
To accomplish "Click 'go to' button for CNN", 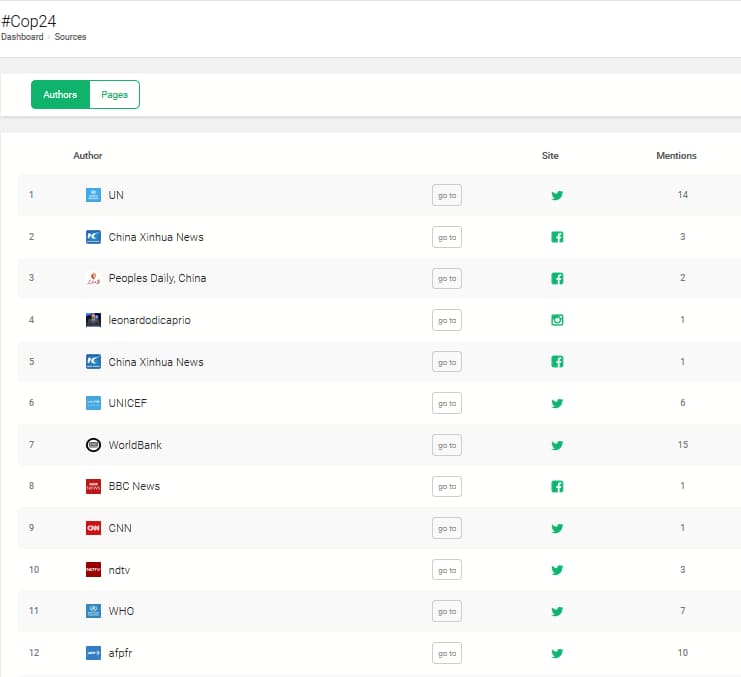I will click(447, 528).
